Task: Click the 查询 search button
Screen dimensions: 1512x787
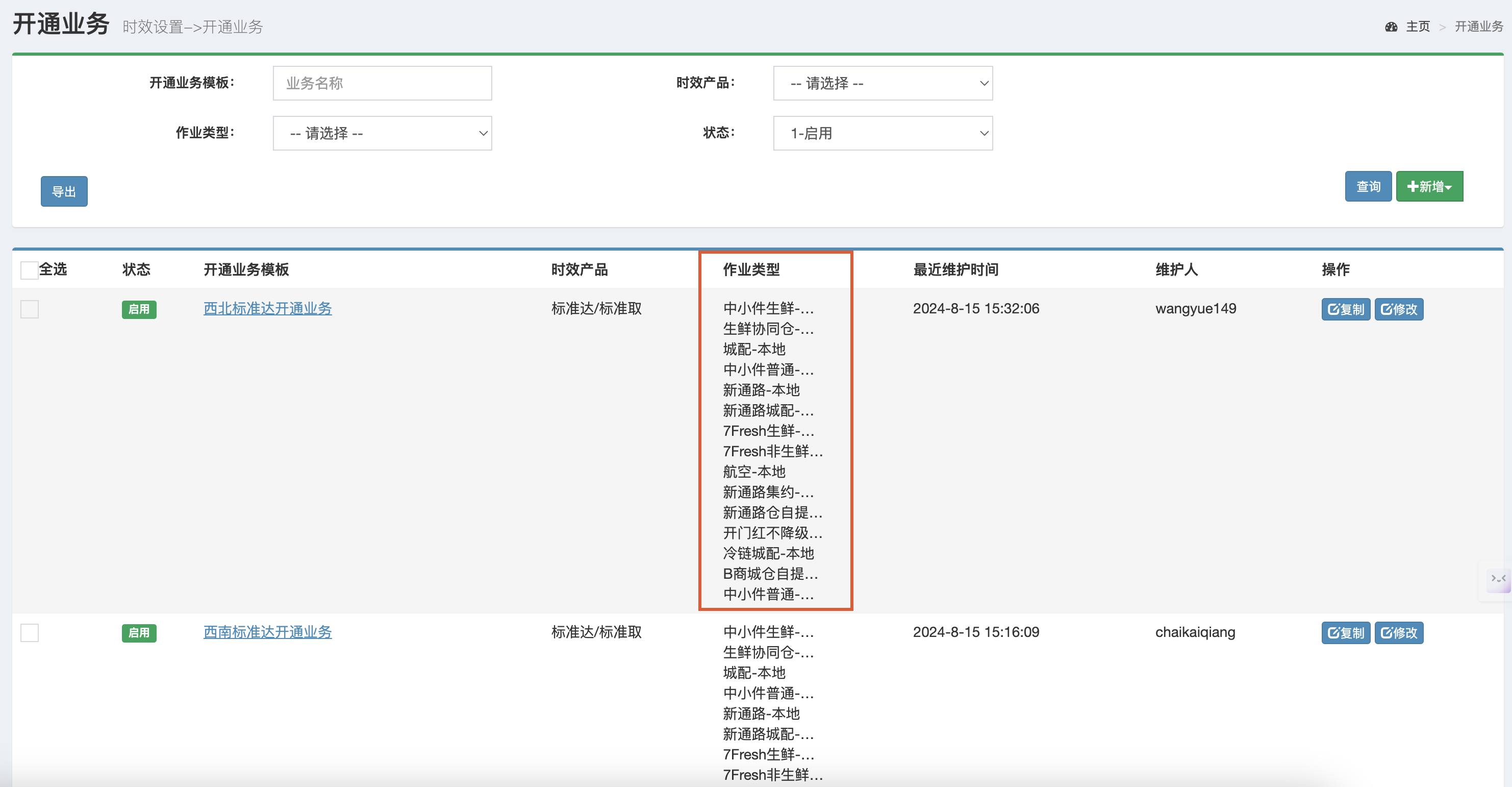Action: [x=1368, y=187]
